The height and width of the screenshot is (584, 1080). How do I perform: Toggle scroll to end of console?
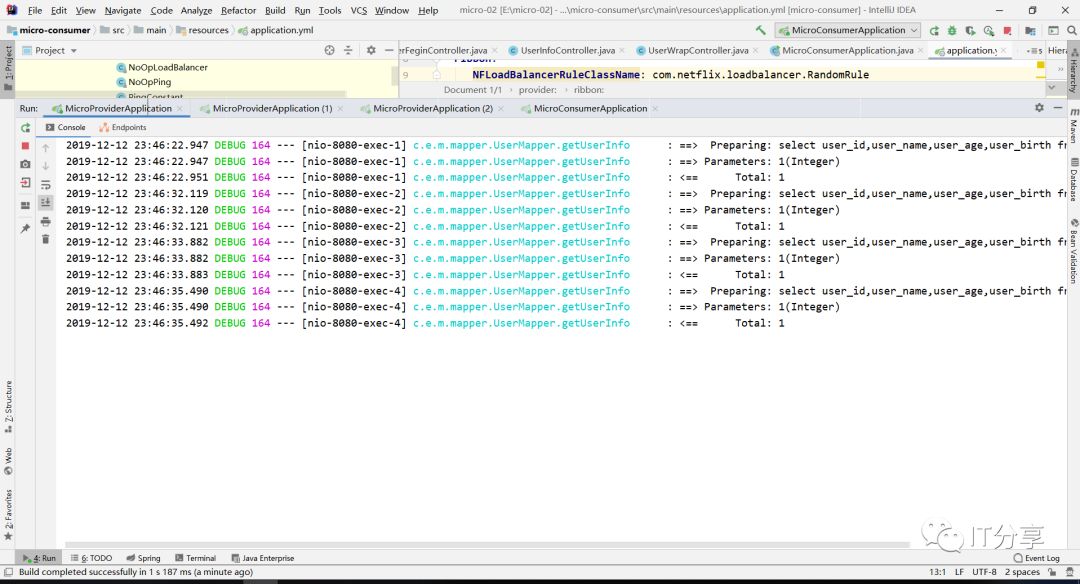pos(45,202)
